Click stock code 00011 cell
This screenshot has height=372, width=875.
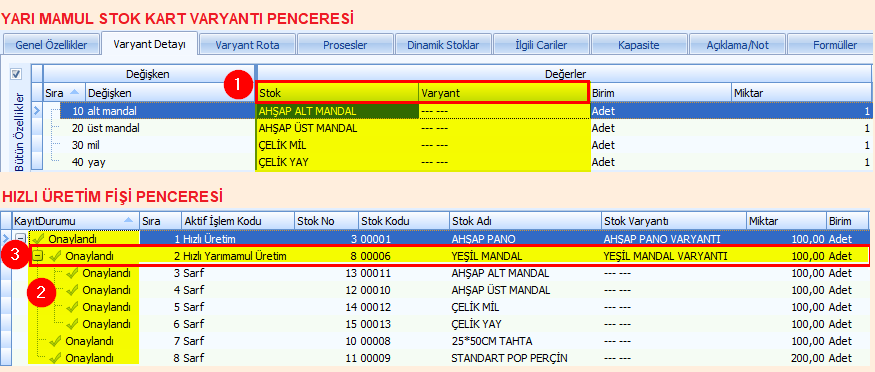404,273
